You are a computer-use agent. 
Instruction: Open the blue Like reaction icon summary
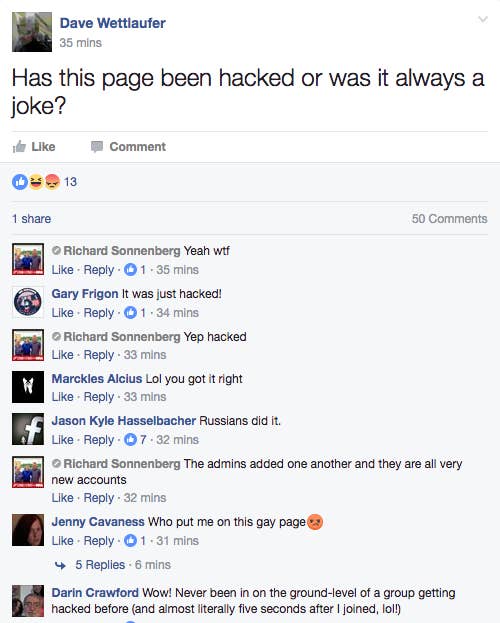pyautogui.click(x=19, y=182)
